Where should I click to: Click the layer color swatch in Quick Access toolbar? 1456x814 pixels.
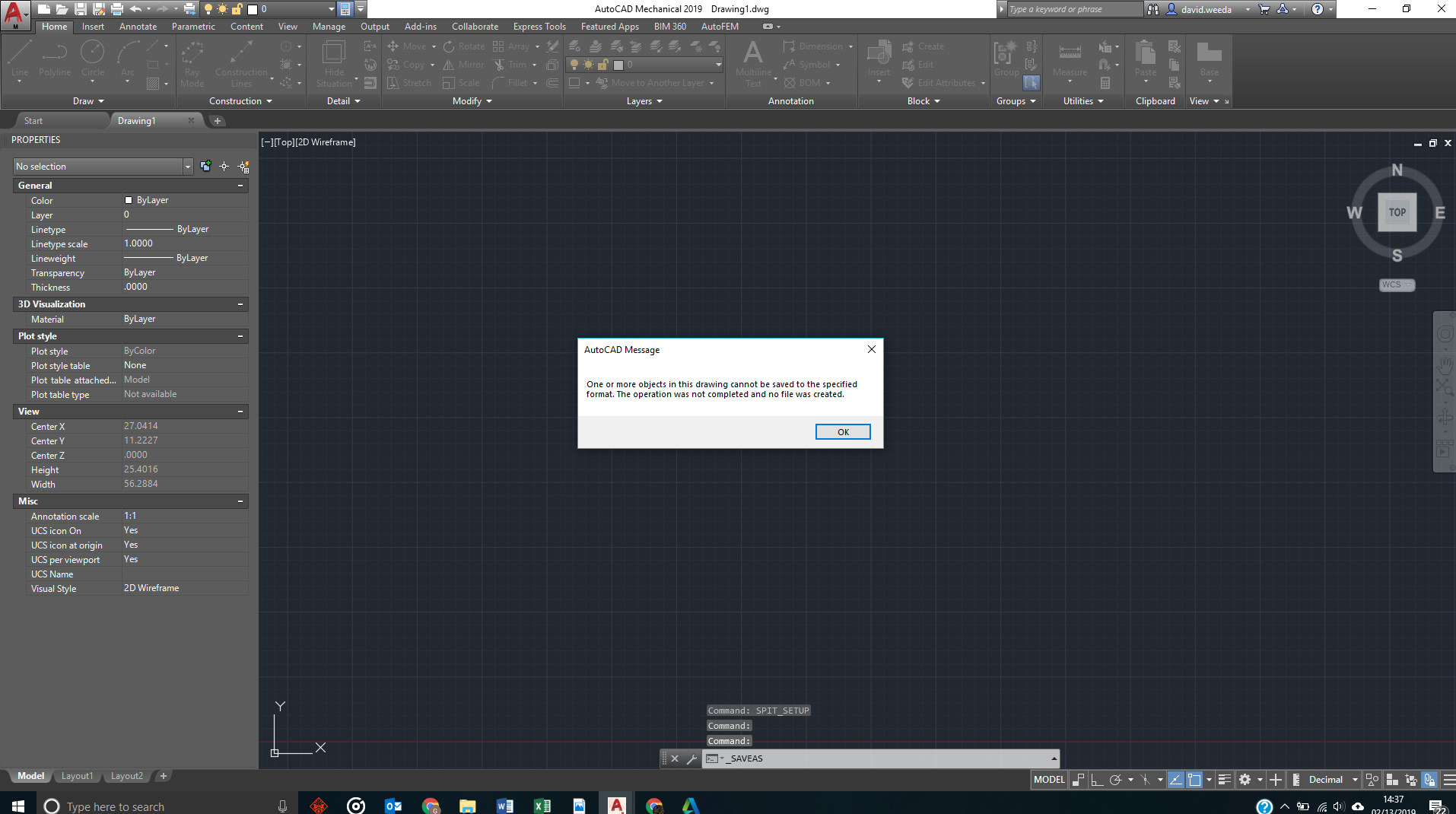(x=253, y=10)
